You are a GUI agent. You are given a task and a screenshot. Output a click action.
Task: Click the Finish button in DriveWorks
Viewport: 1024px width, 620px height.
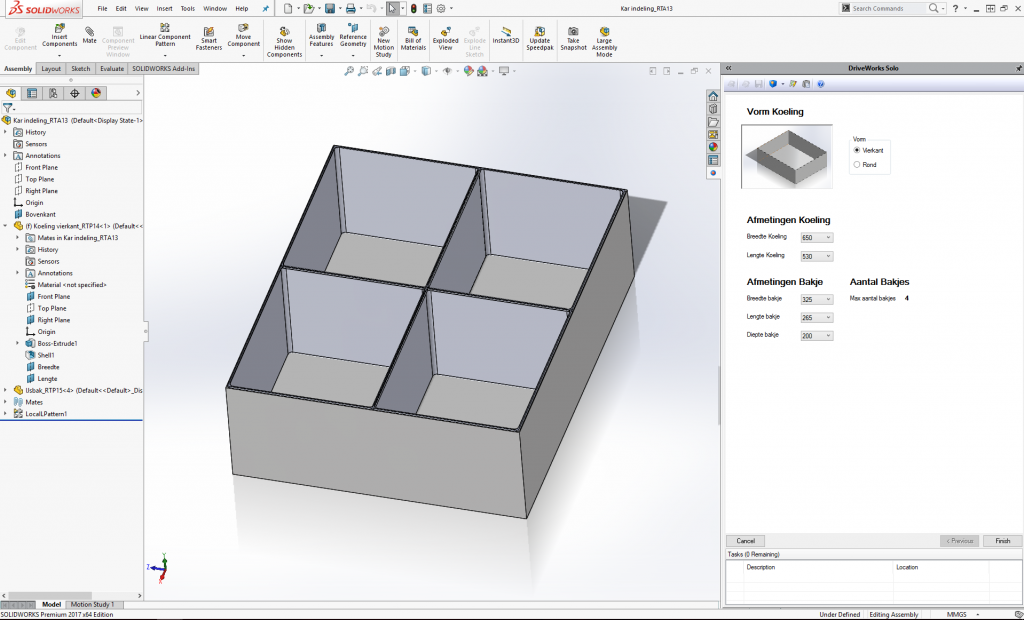[x=1002, y=541]
